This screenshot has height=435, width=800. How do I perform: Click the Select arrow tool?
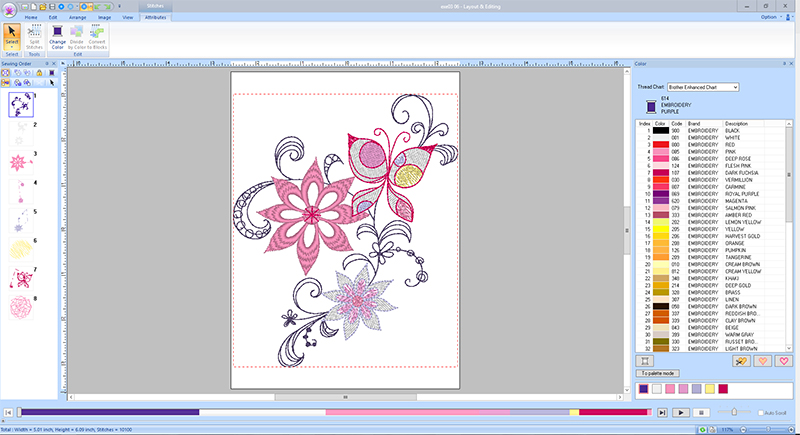tap(12, 32)
